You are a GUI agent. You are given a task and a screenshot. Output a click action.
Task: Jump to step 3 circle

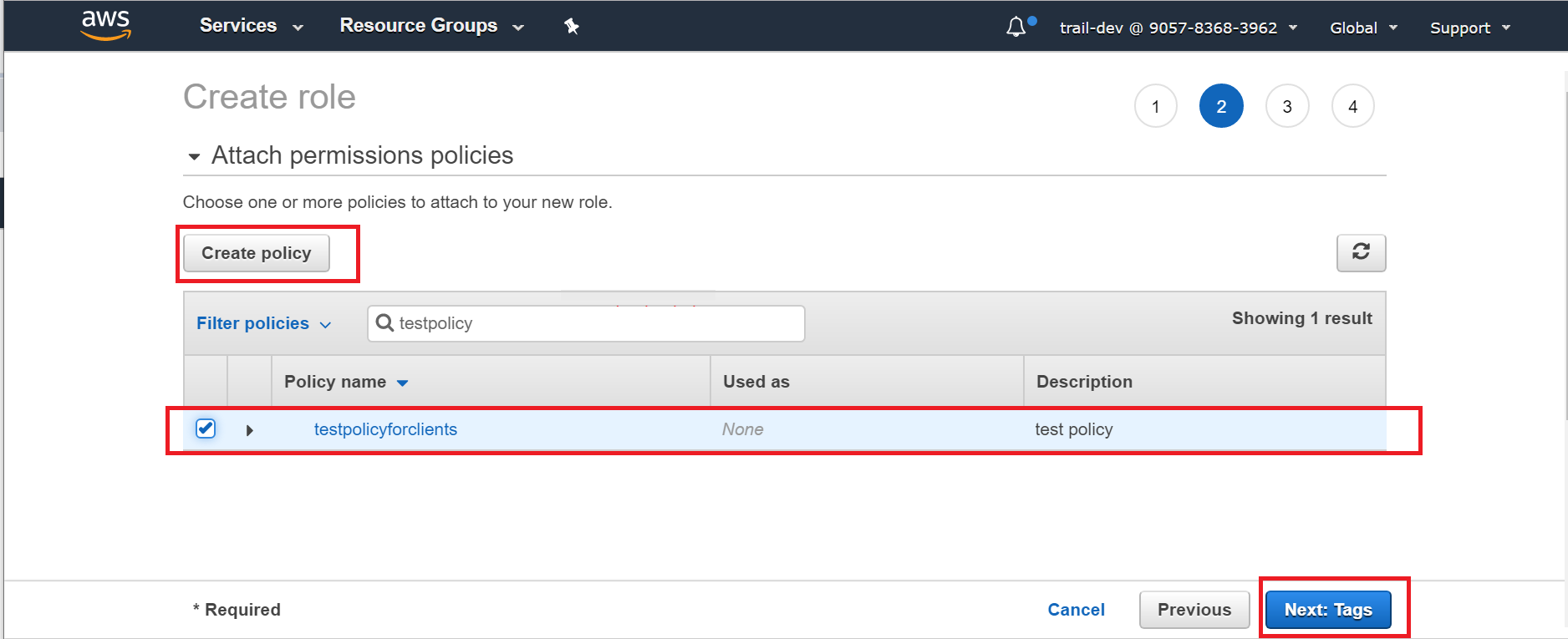click(1286, 106)
